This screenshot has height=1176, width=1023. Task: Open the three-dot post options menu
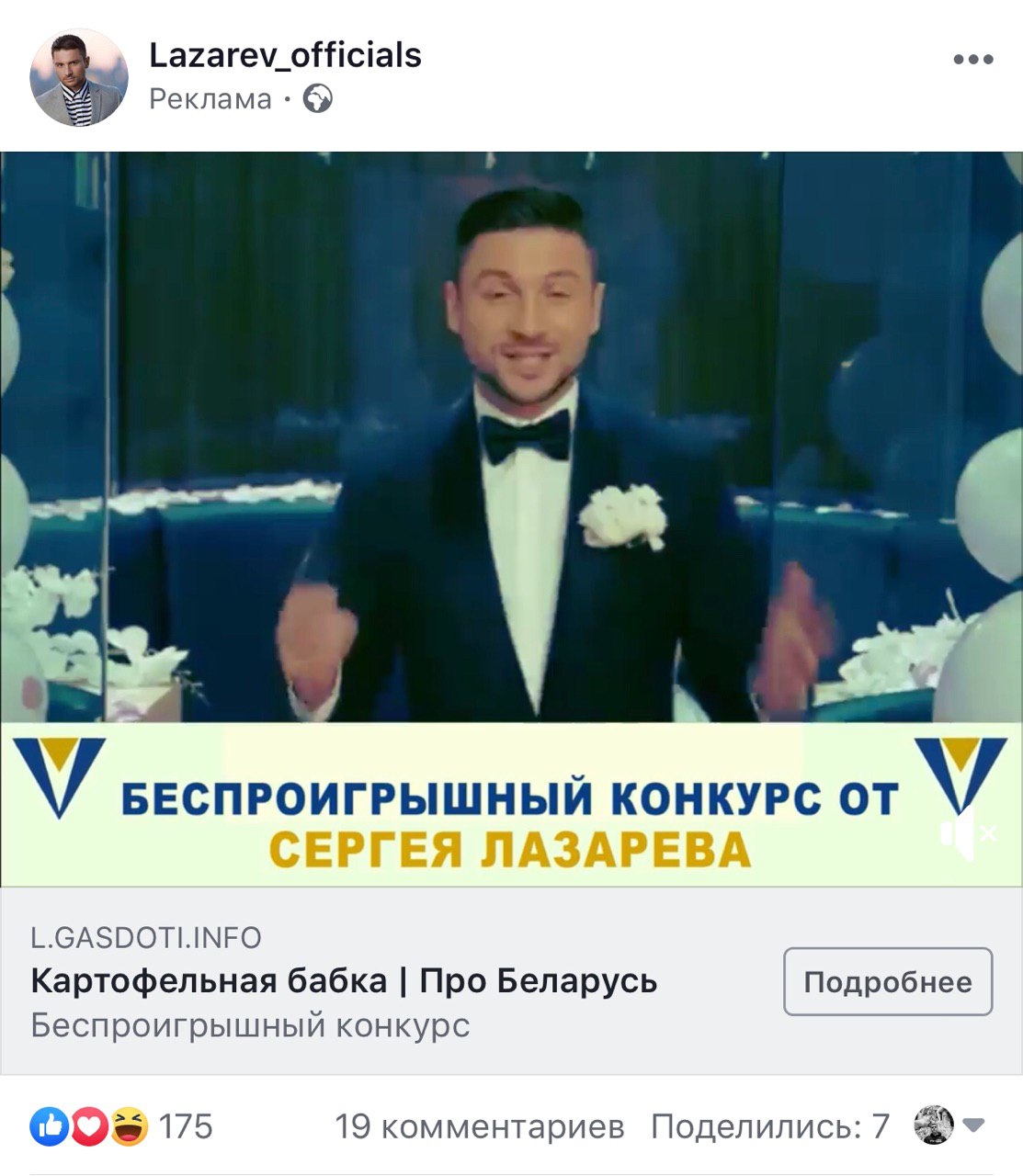coord(972,60)
